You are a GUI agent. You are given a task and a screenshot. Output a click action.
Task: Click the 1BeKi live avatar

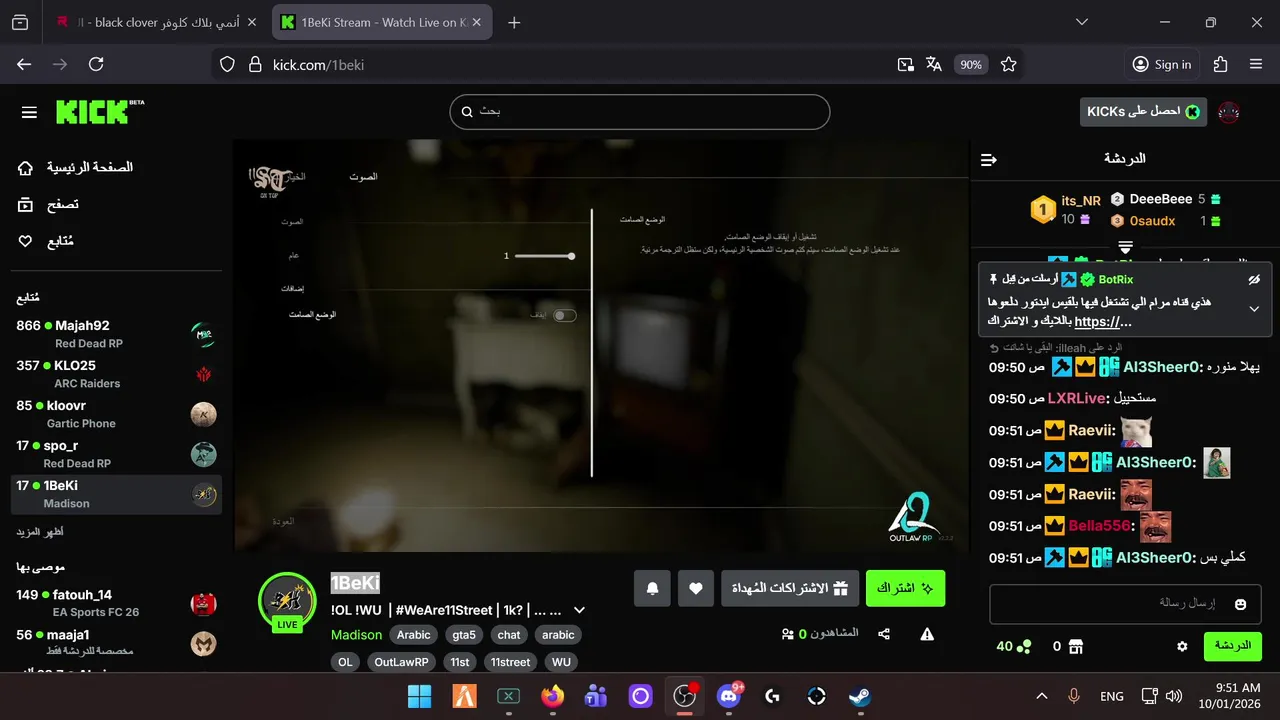287,600
